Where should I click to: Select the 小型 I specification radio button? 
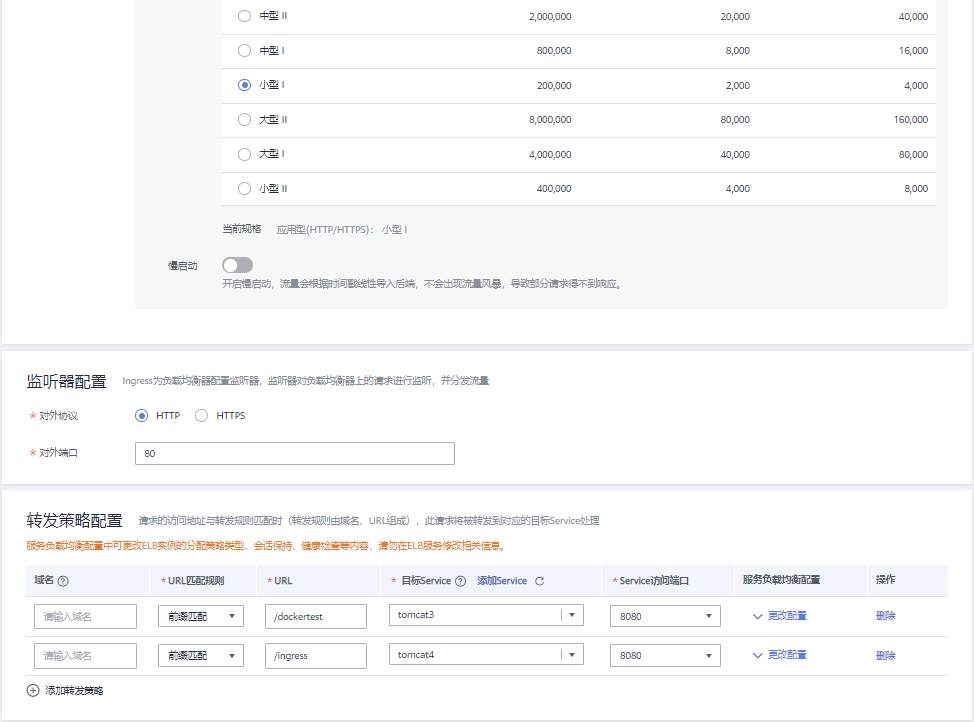pyautogui.click(x=244, y=85)
